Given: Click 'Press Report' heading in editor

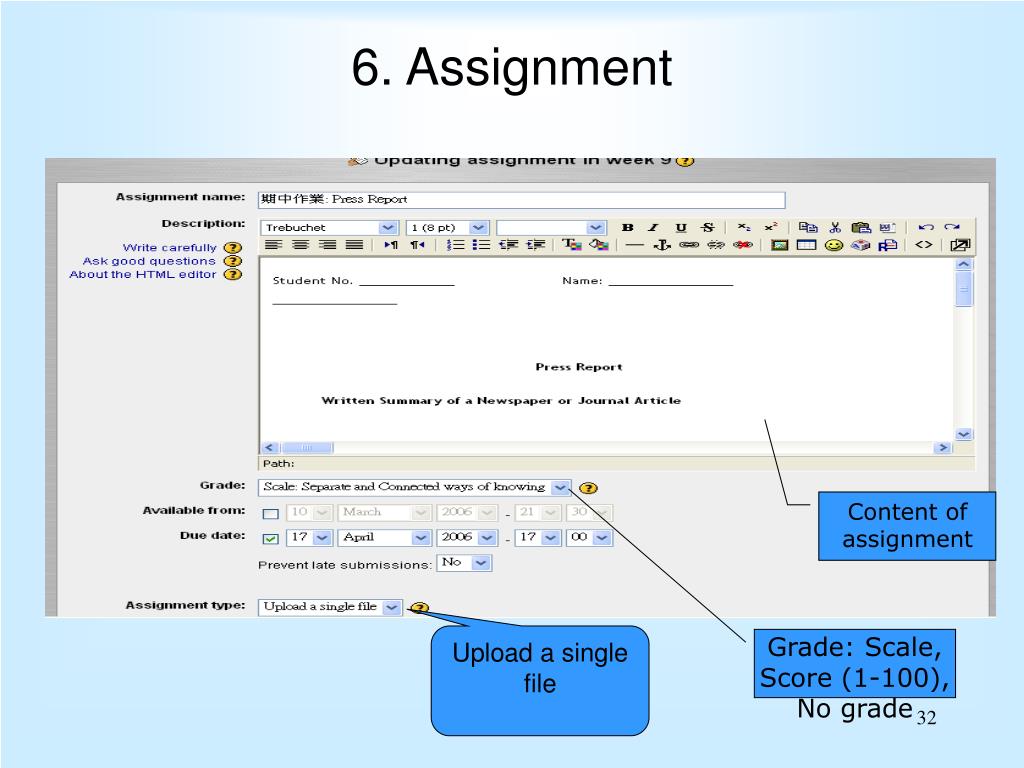Looking at the screenshot, I should click(x=579, y=367).
